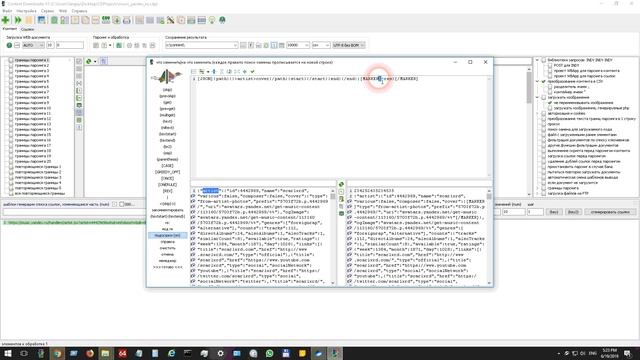The width and height of the screenshot is (640, 360).
Task: Click the green check icon in dialog toolbar
Action: click(x=252, y=71)
